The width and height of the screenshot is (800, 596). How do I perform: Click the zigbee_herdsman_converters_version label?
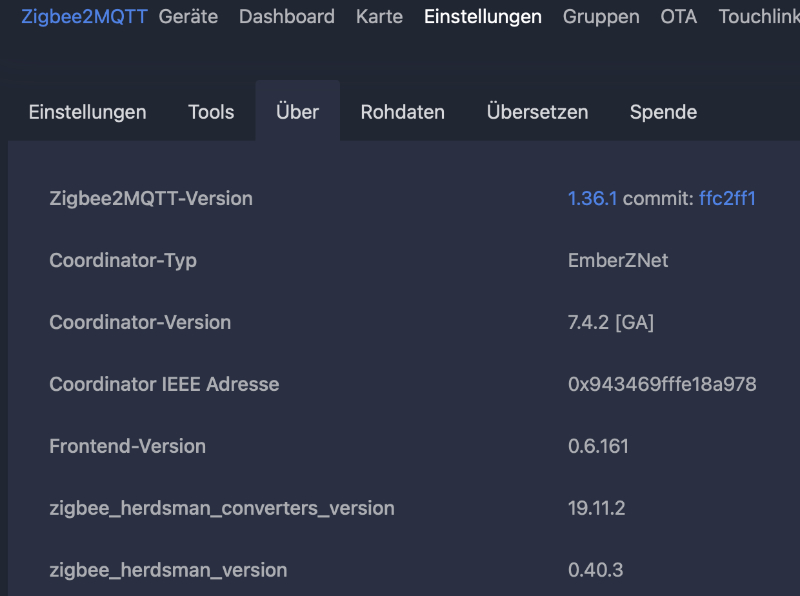222,509
